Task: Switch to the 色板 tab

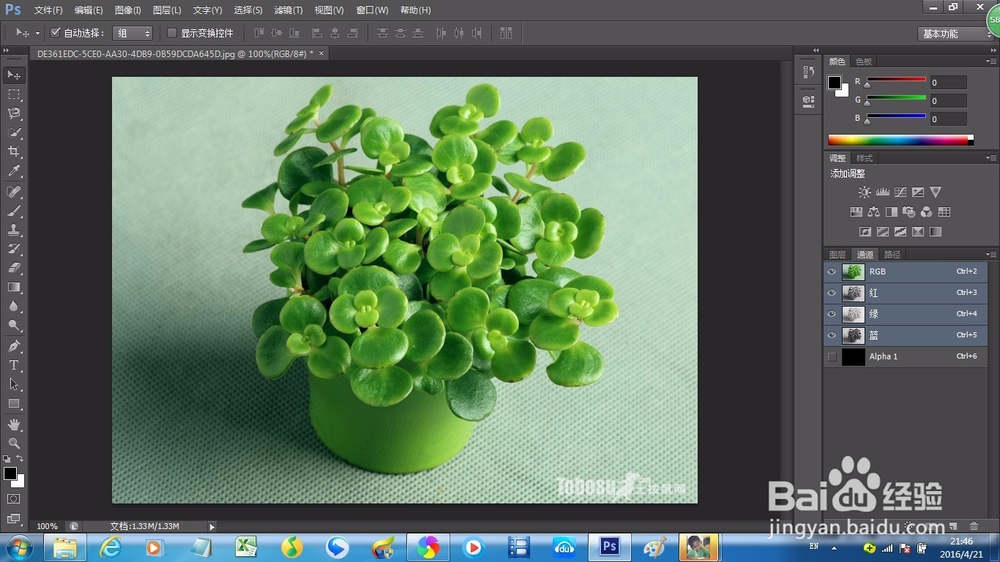Action: point(864,61)
